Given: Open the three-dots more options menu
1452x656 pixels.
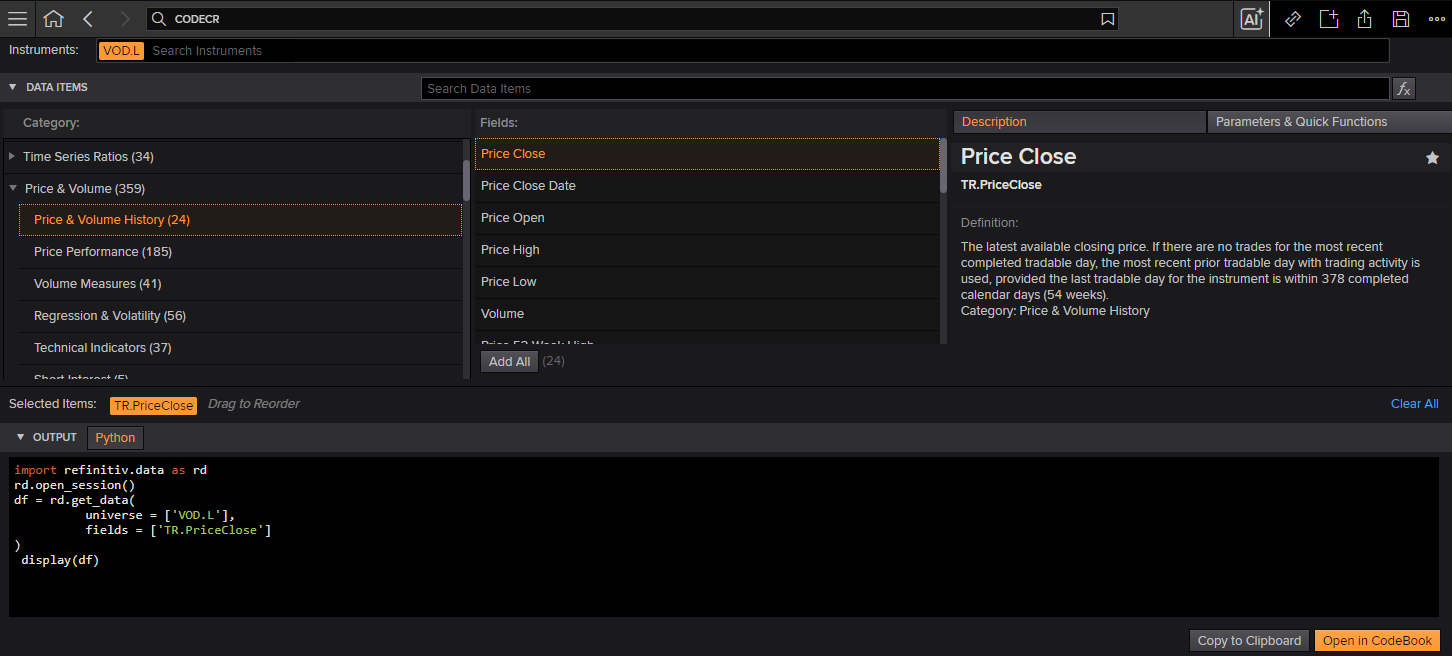Looking at the screenshot, I should [x=1436, y=19].
